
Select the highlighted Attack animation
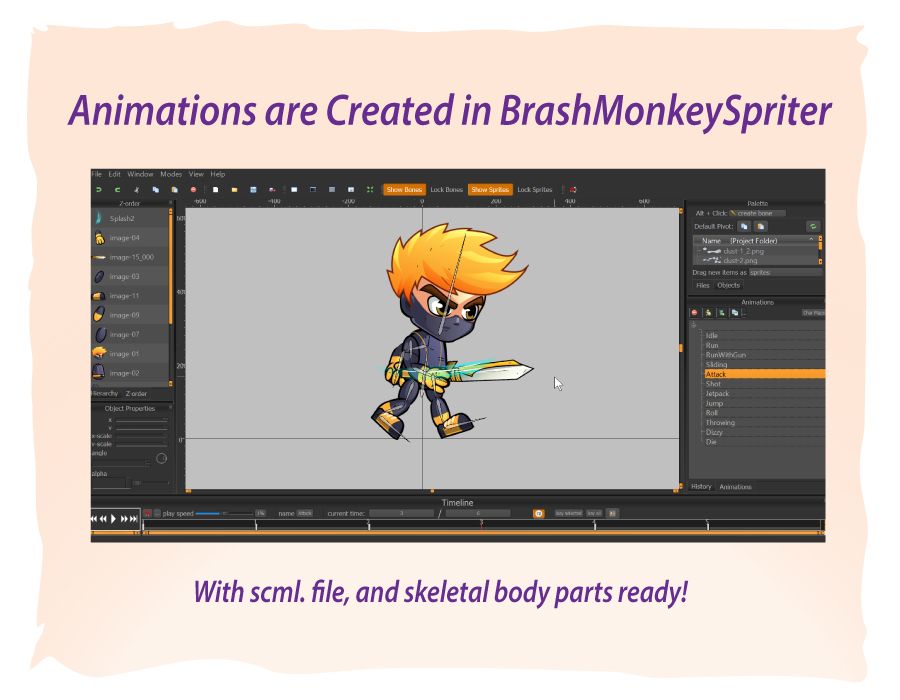(765, 374)
